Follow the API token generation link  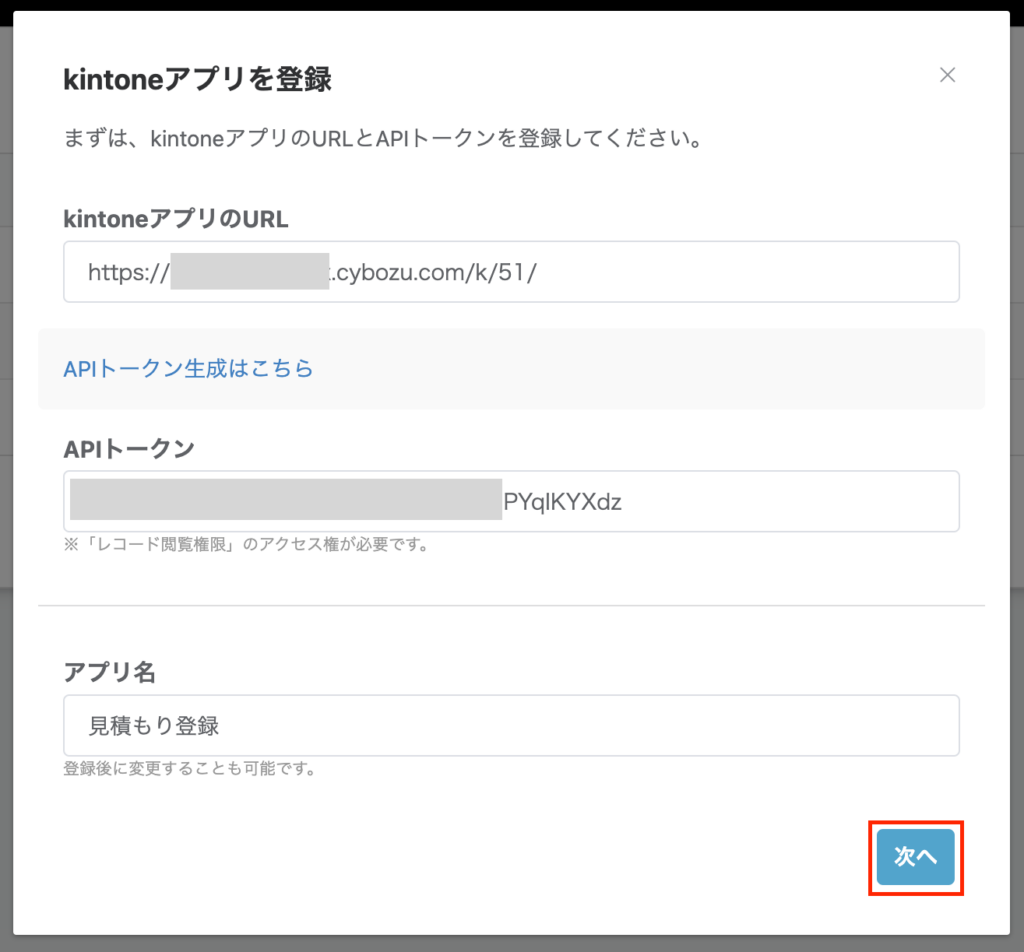pyautogui.click(x=188, y=369)
